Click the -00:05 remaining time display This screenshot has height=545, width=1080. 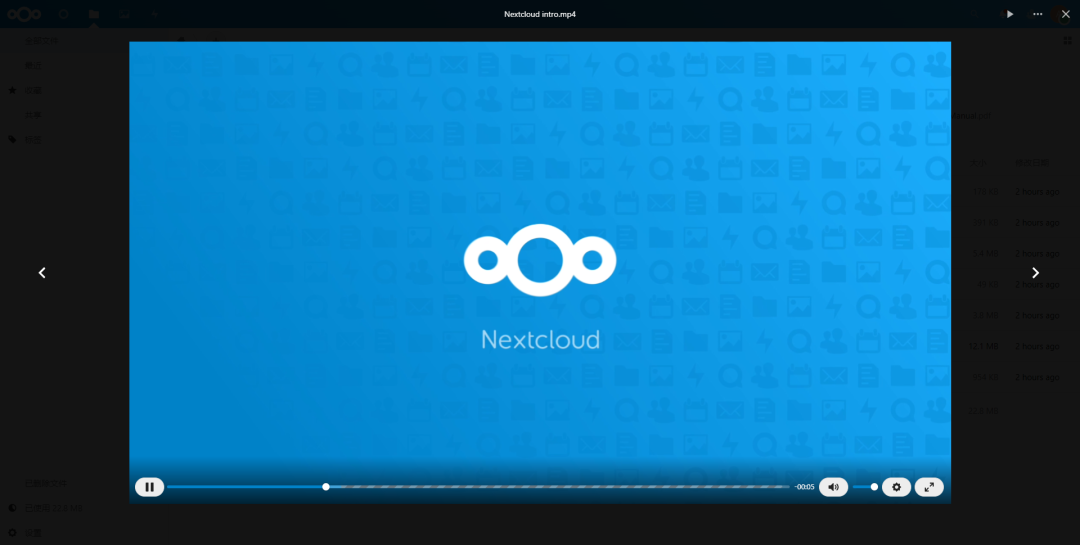(x=804, y=487)
